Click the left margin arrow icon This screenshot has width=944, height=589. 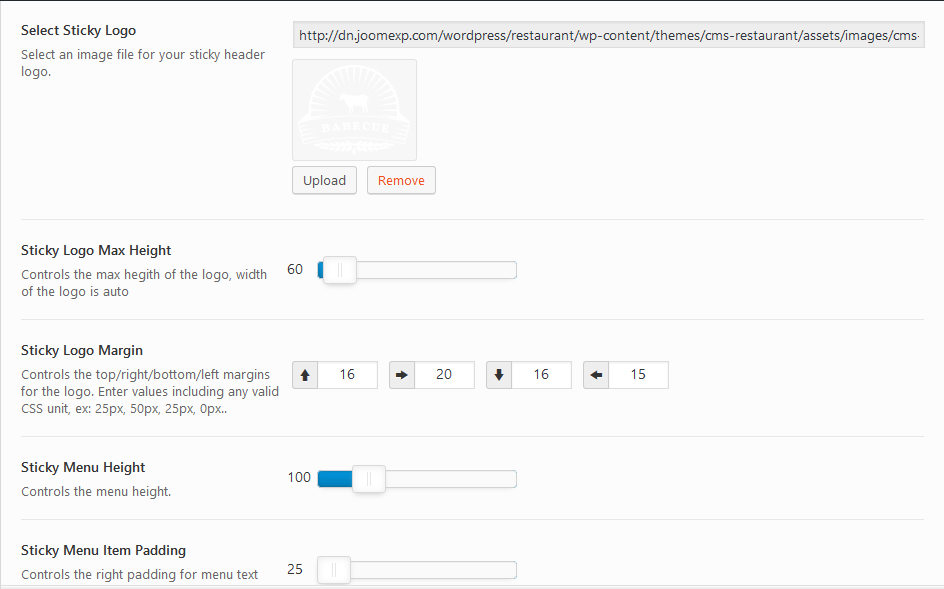(x=596, y=375)
